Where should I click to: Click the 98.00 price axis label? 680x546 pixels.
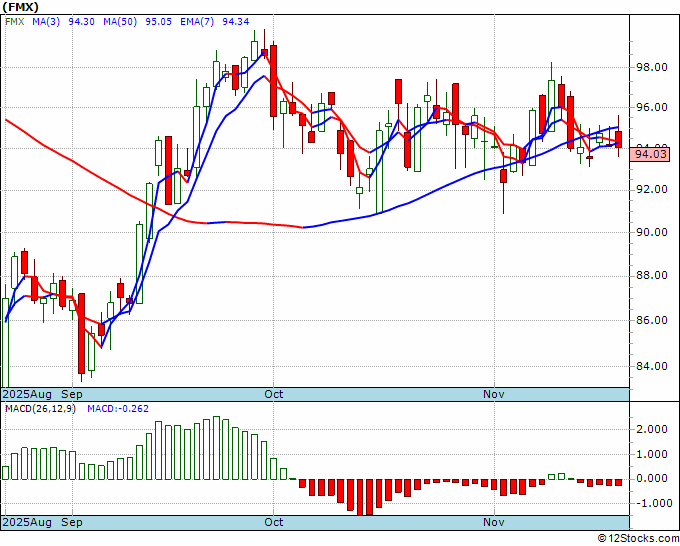651,67
